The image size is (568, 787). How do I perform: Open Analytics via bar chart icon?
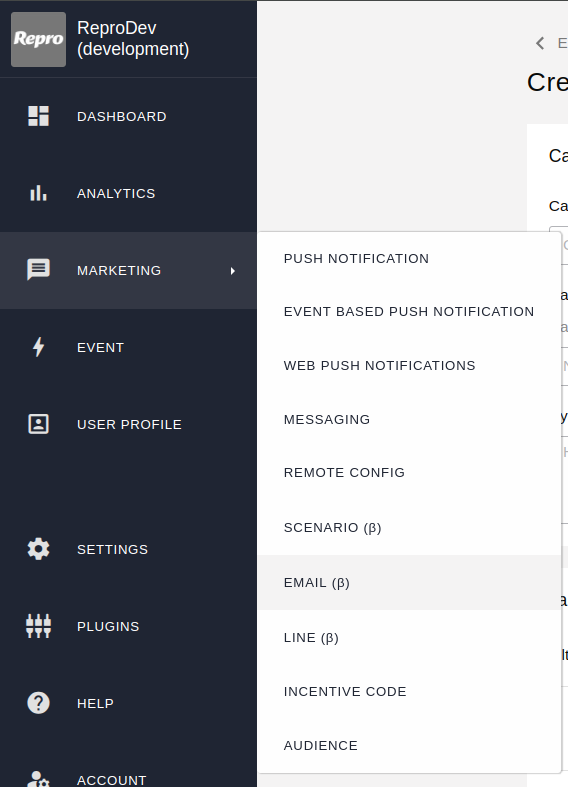(38, 193)
